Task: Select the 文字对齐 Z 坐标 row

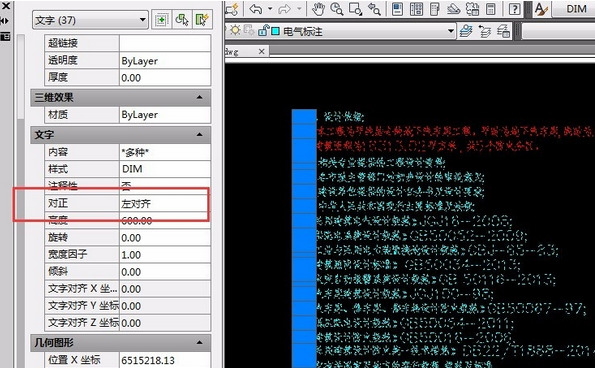Action: pos(128,322)
